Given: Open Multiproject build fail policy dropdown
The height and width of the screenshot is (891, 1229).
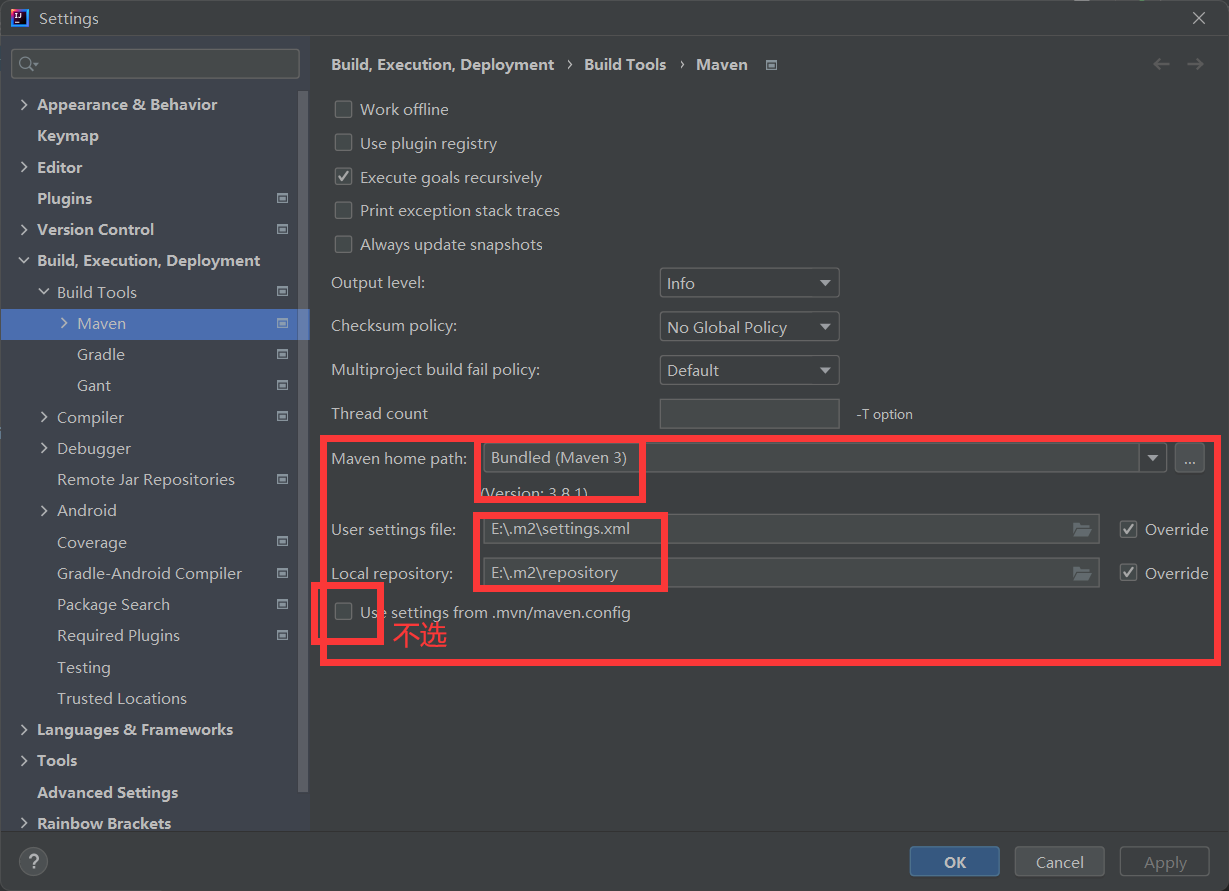Looking at the screenshot, I should 749,370.
